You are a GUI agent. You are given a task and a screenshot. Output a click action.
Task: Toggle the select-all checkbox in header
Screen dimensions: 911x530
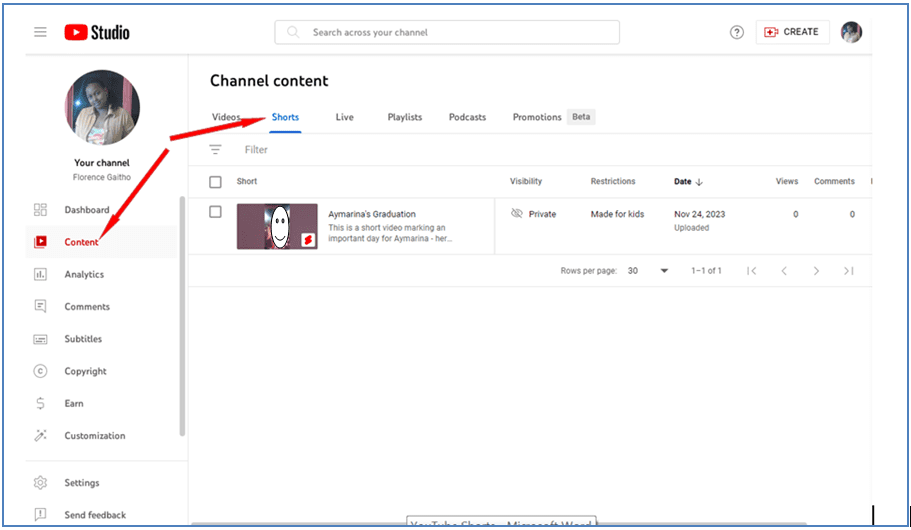pos(216,182)
